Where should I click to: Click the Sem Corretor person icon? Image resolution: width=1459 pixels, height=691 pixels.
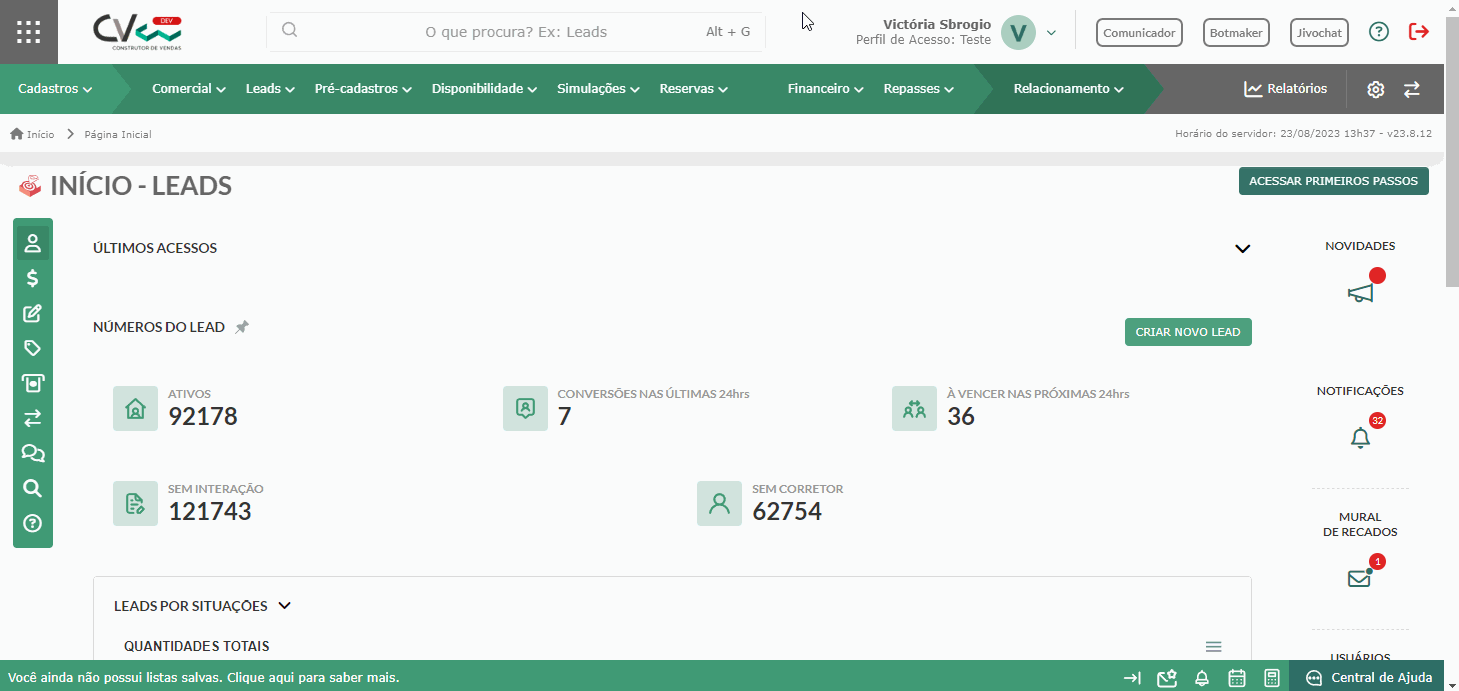[719, 503]
